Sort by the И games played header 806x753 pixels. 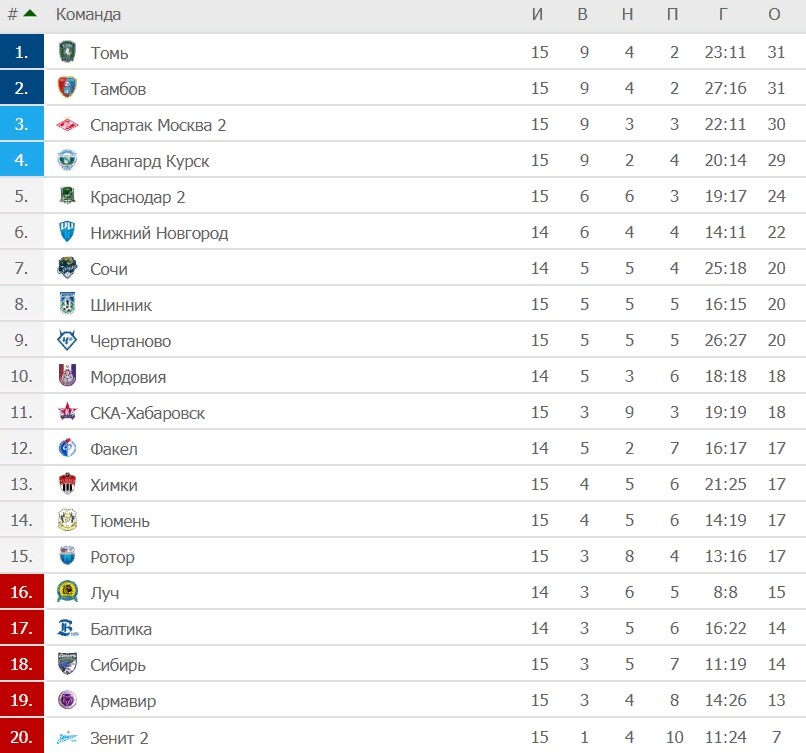coord(538,14)
